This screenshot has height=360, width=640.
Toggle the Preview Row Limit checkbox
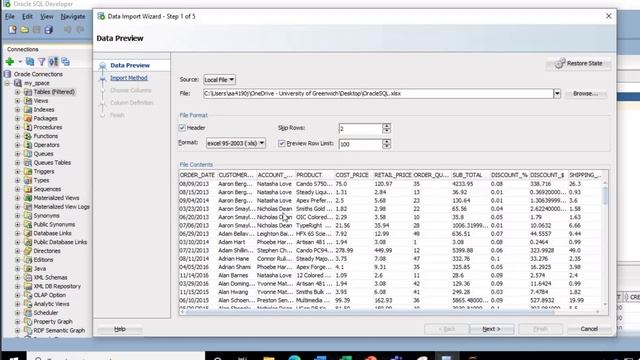[x=282, y=144]
